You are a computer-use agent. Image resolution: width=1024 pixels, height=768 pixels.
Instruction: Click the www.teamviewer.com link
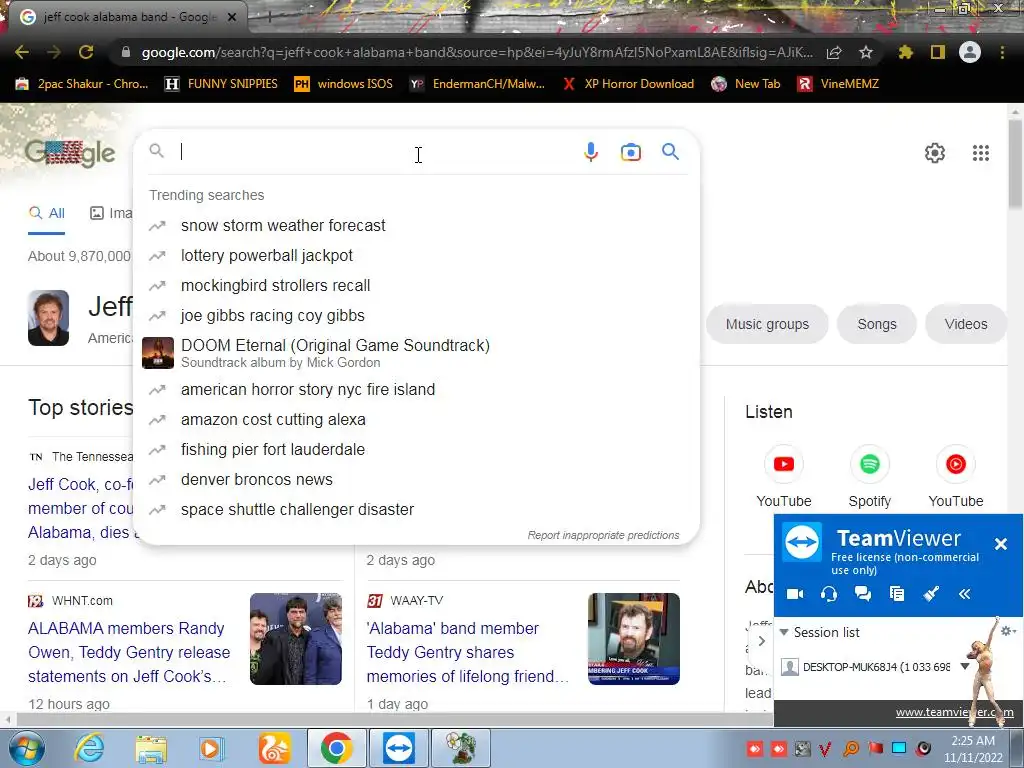pyautogui.click(x=954, y=712)
